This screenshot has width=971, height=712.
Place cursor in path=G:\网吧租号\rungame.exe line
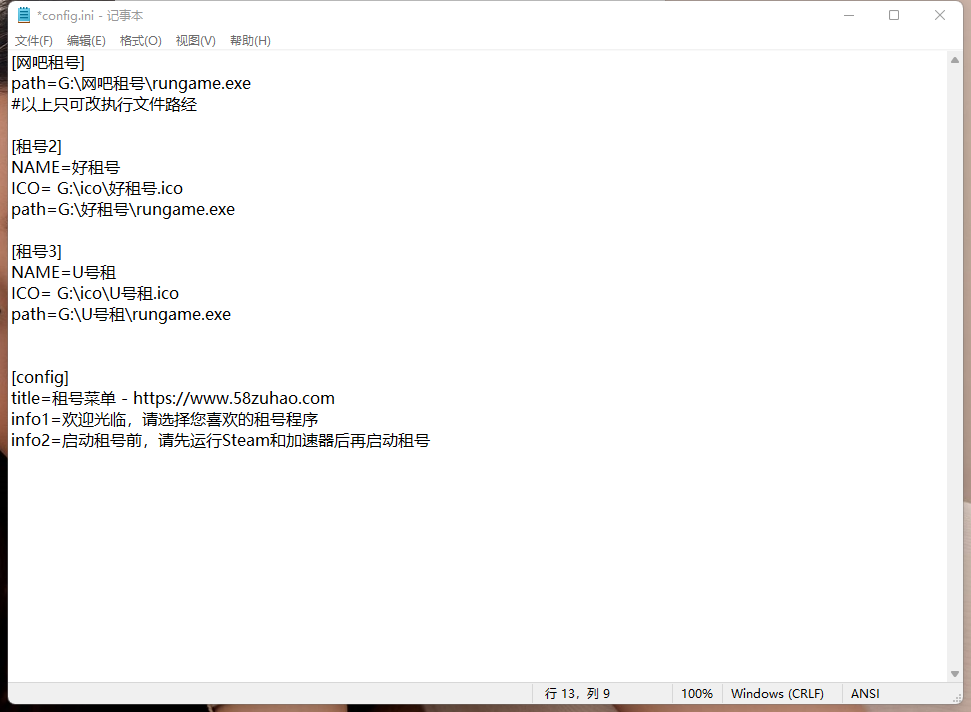pos(131,84)
